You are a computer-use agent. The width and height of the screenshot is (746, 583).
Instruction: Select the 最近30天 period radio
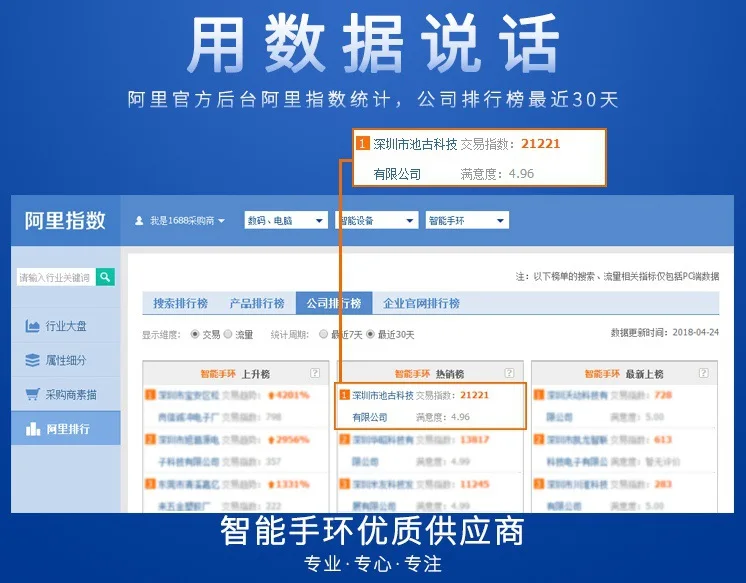click(x=370, y=334)
